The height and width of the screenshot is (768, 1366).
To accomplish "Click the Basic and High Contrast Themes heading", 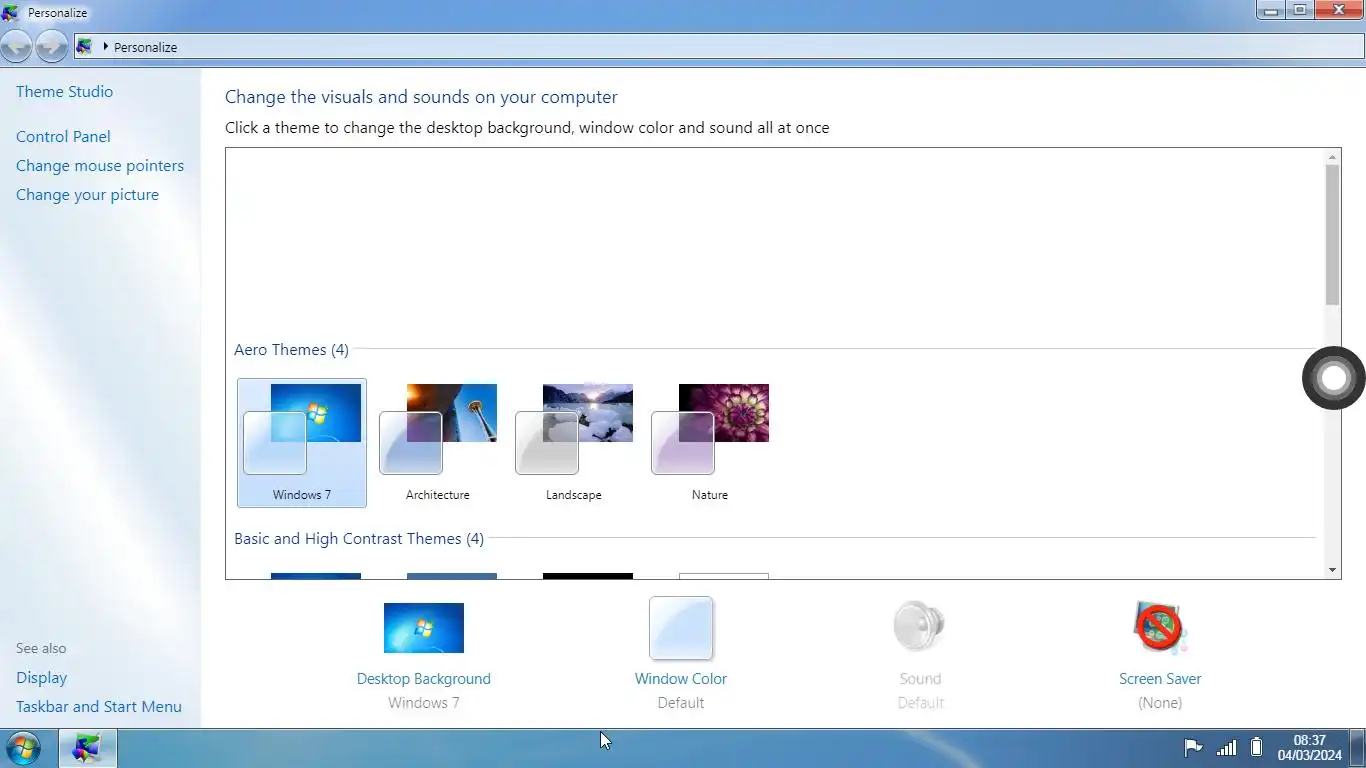I will (359, 538).
